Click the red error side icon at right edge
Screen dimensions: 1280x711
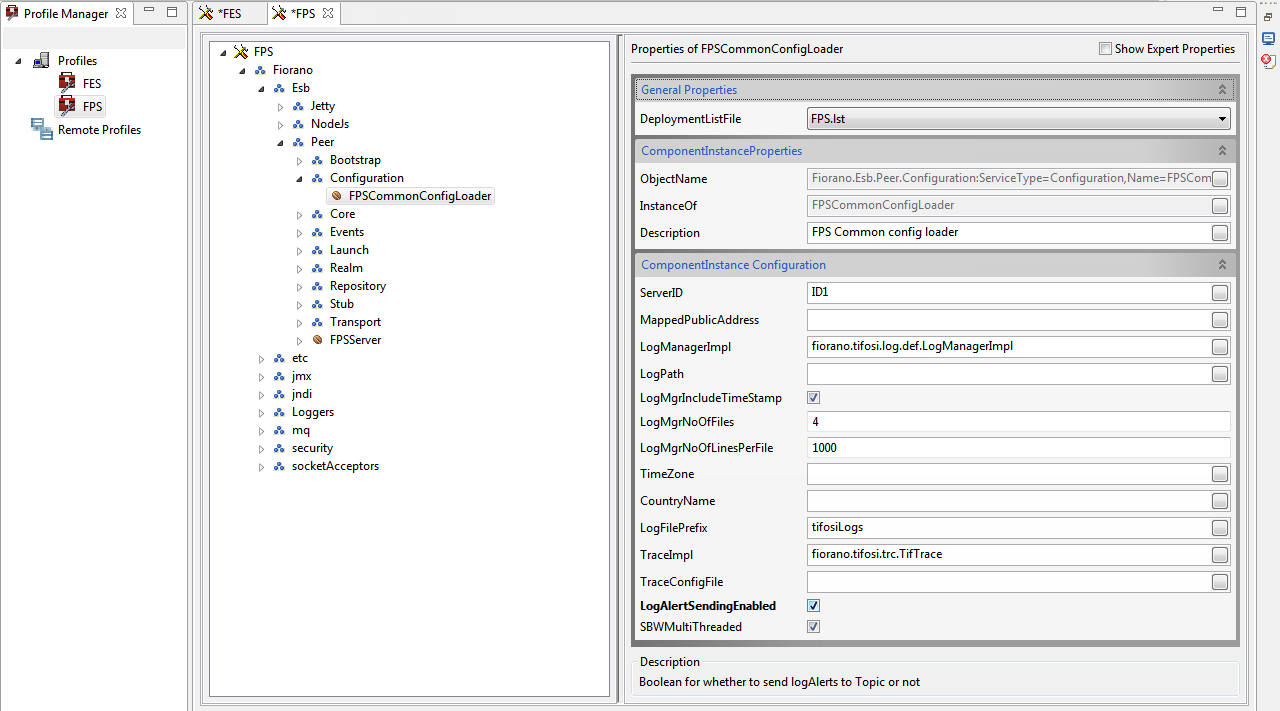(x=1268, y=60)
